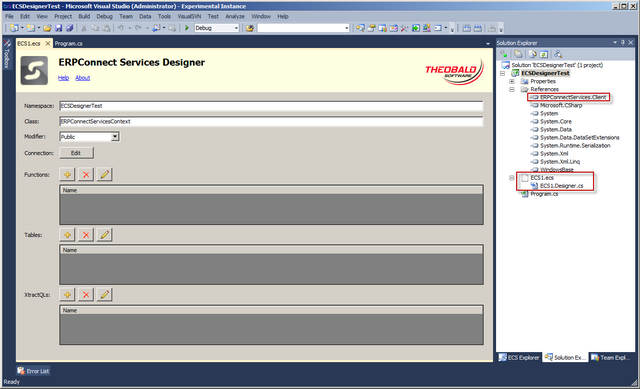The width and height of the screenshot is (640, 389).
Task: Close the ECS1.ecs tab
Action: [48, 43]
